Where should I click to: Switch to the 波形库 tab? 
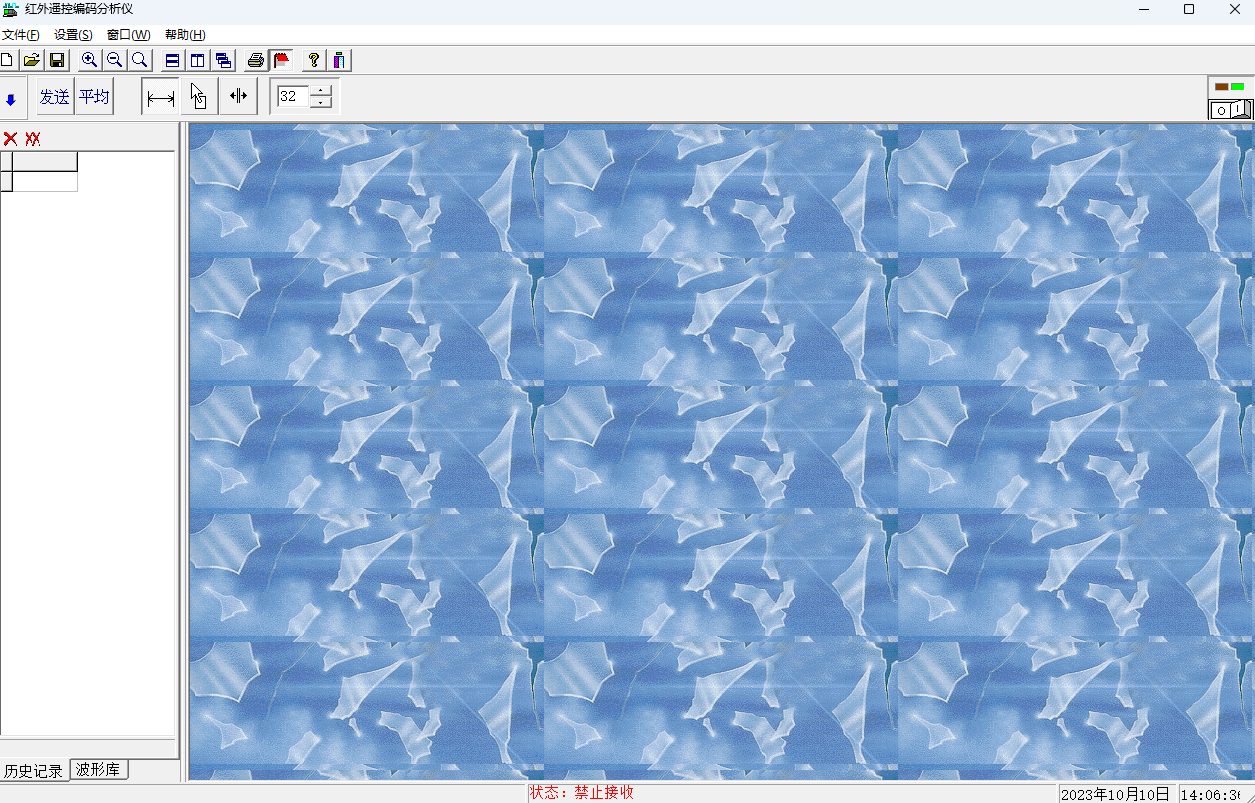(98, 769)
